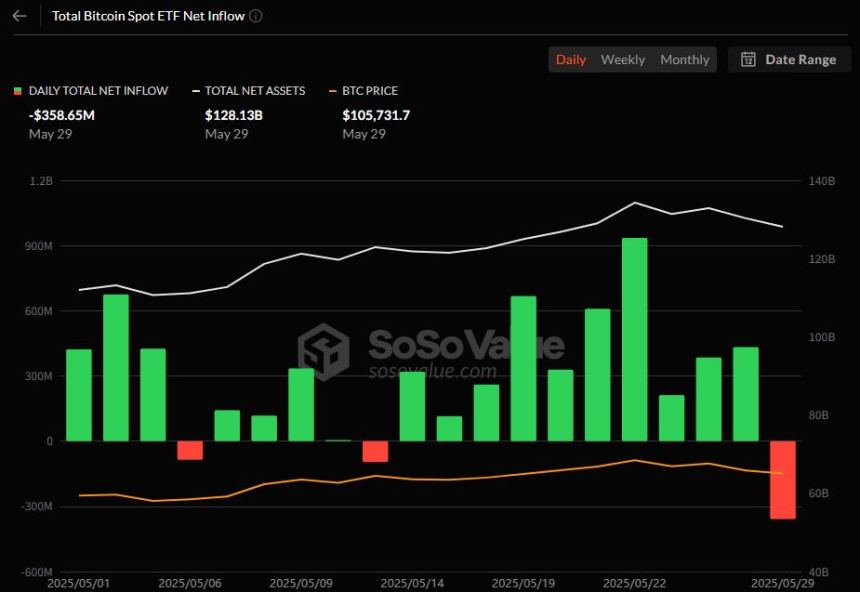Toggle BTC Price legend series
860x592 pixels.
[x=363, y=91]
